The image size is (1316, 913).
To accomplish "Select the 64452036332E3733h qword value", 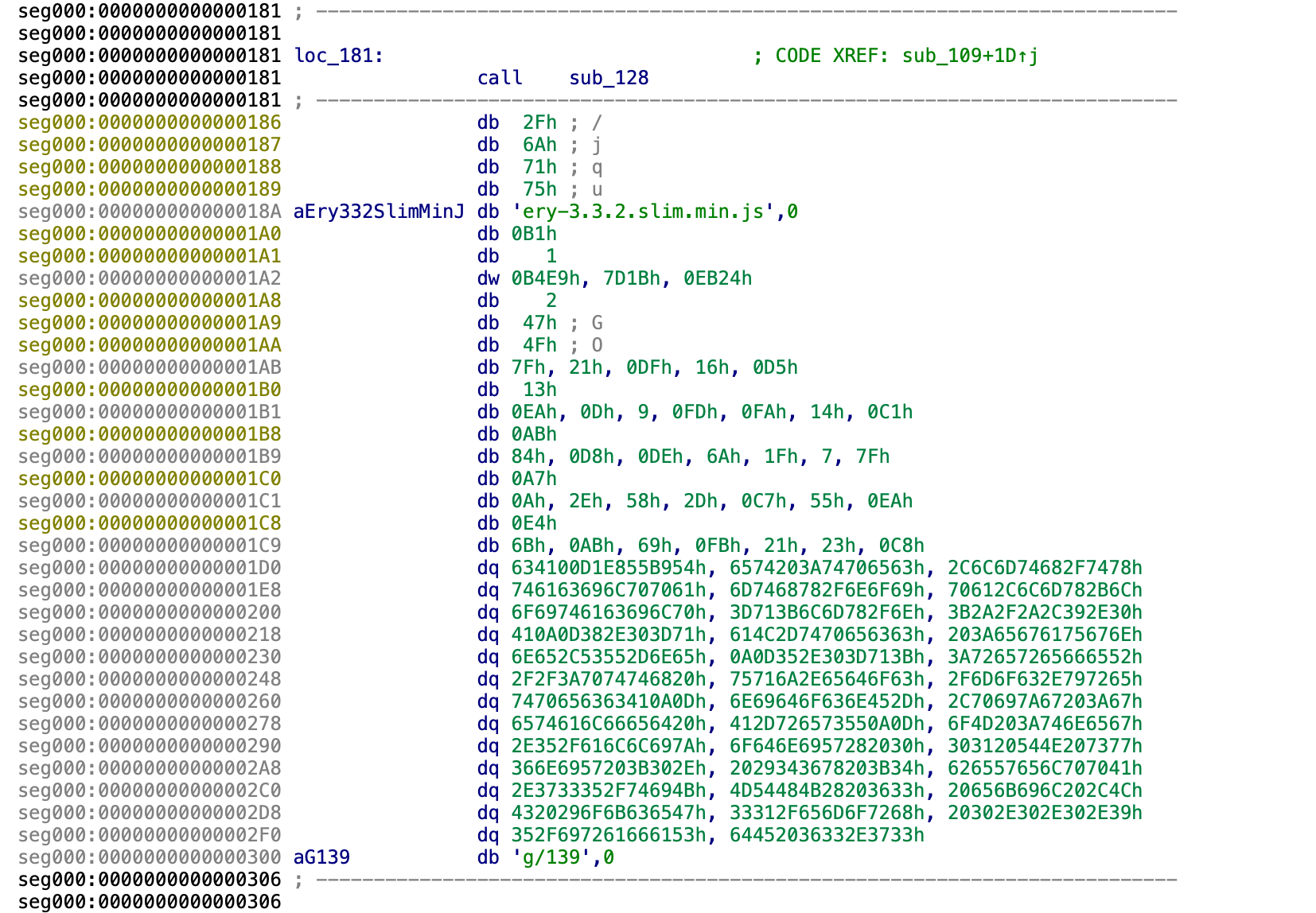I will point(827,835).
